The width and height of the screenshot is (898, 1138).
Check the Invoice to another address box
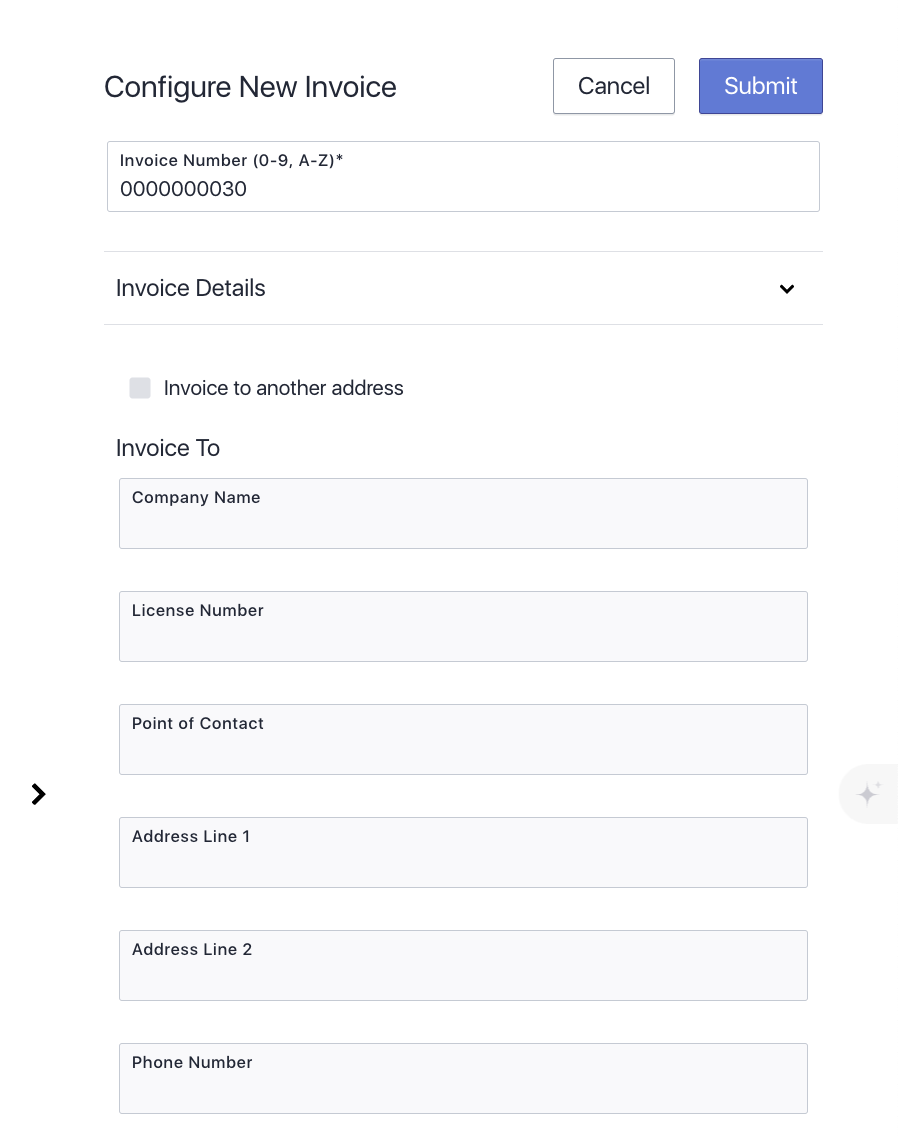[x=140, y=388]
